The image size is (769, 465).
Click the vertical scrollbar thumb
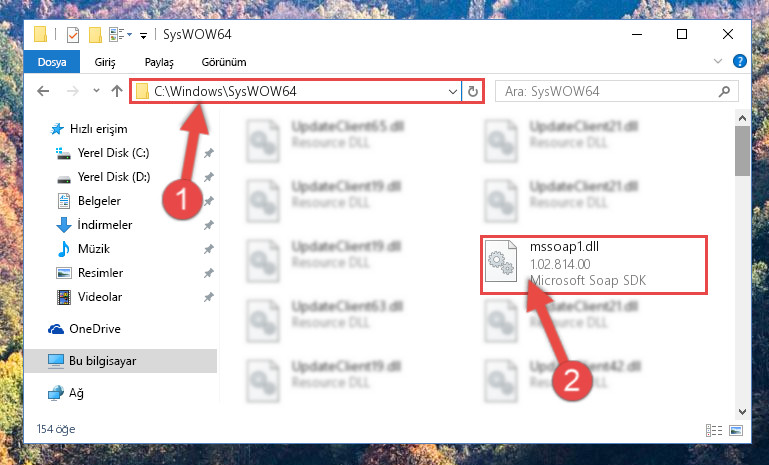click(x=742, y=151)
